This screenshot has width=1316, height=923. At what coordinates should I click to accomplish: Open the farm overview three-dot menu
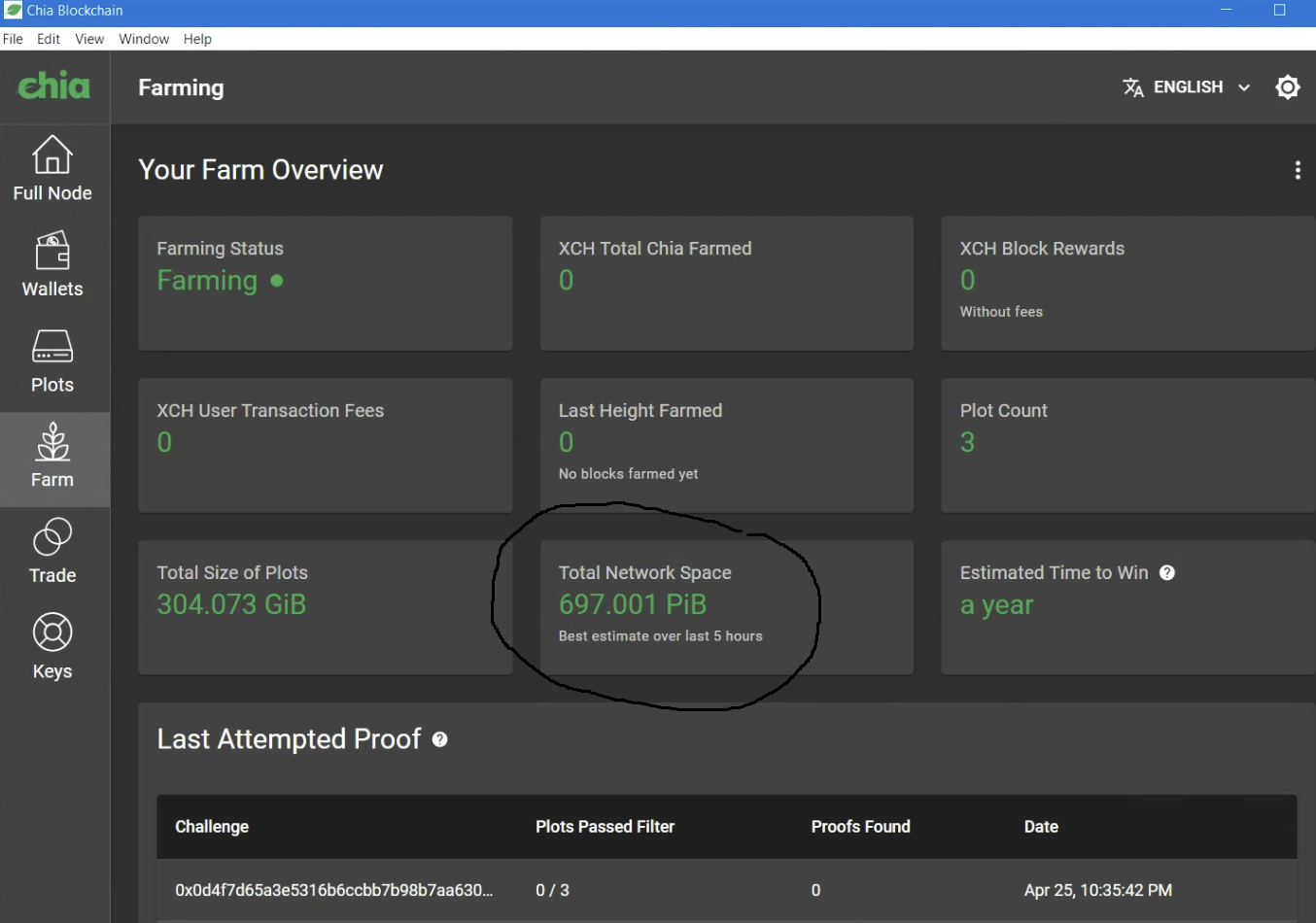[x=1298, y=170]
